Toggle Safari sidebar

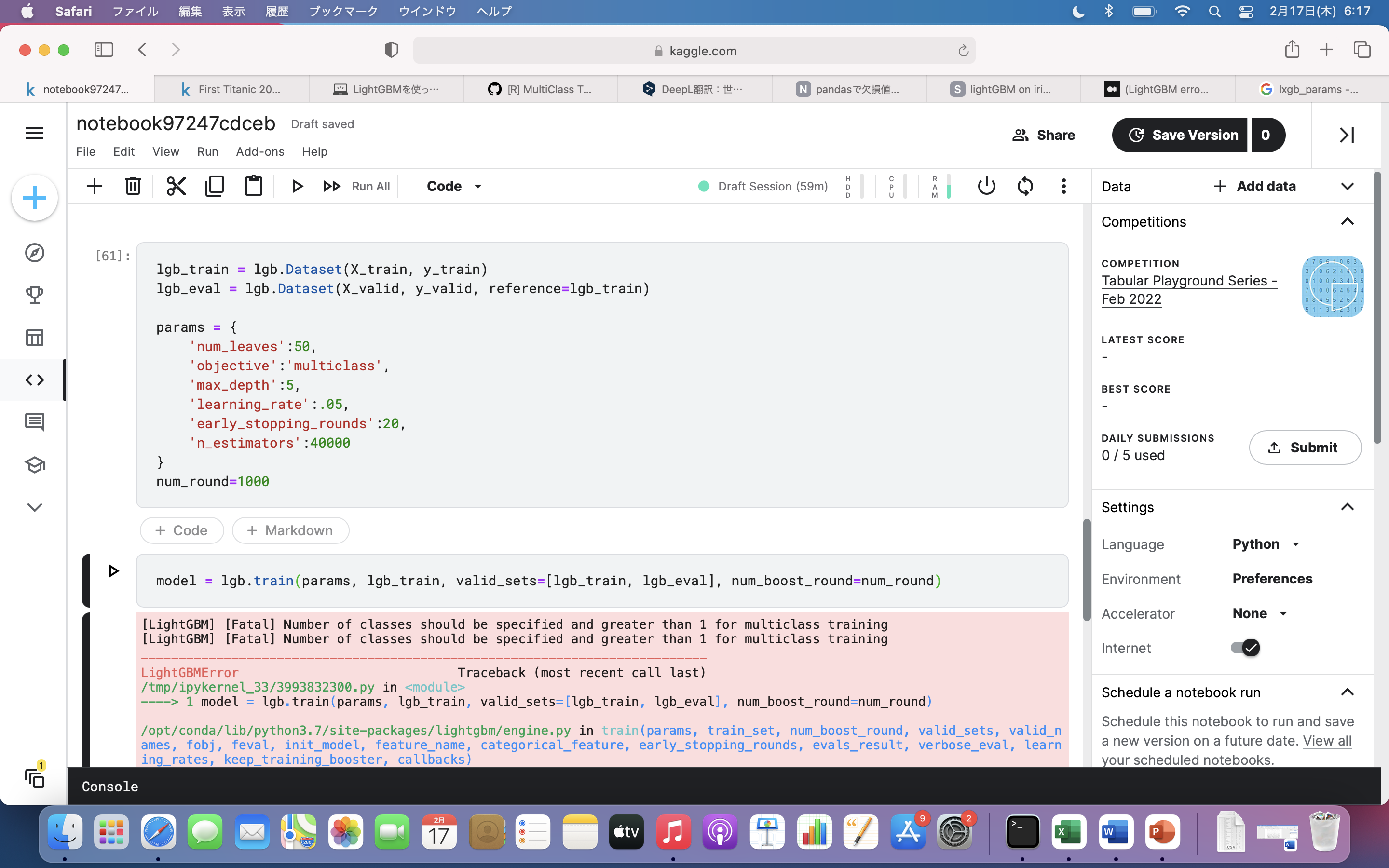[x=103, y=50]
